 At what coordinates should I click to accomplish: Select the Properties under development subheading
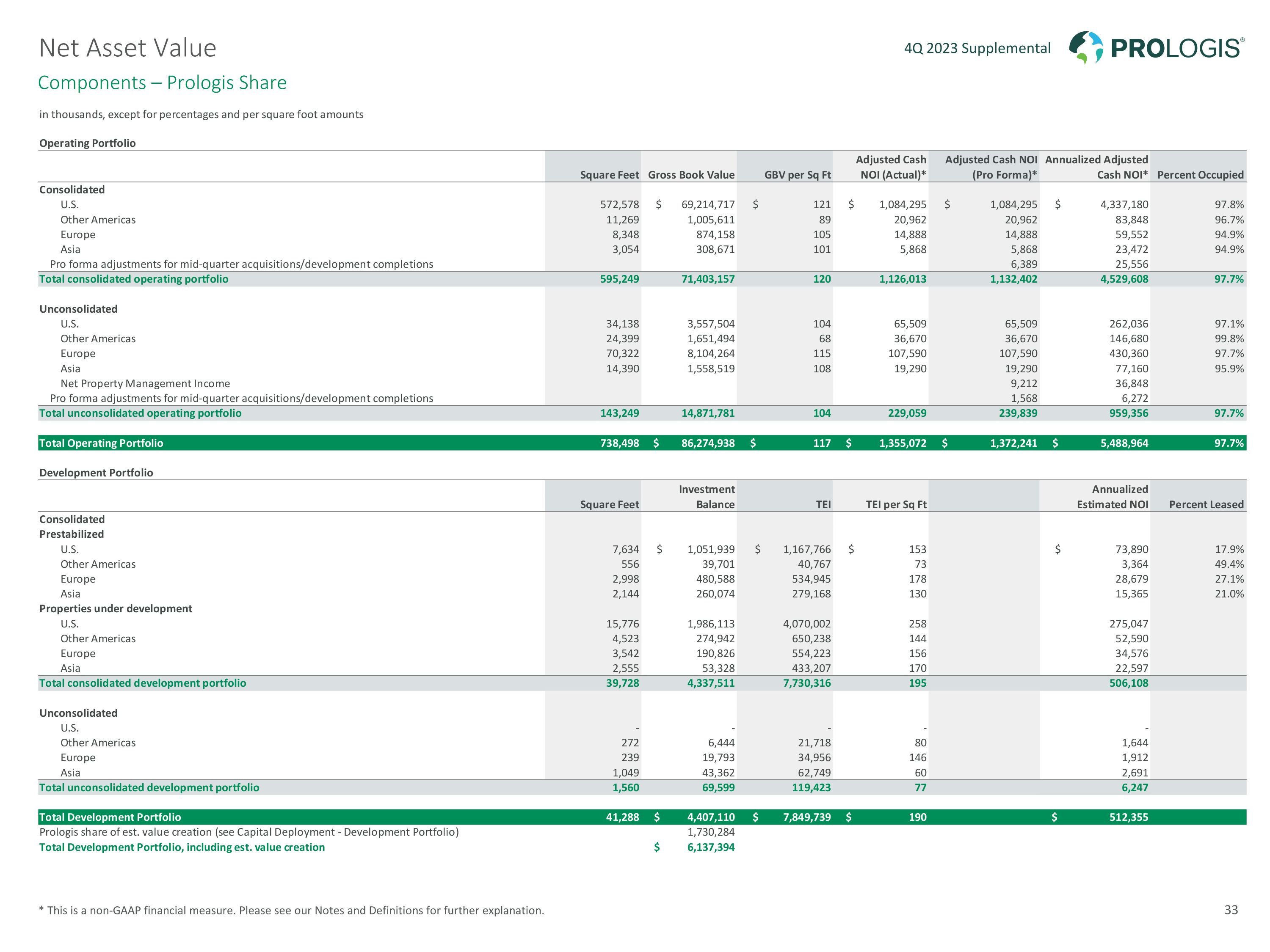(x=116, y=608)
